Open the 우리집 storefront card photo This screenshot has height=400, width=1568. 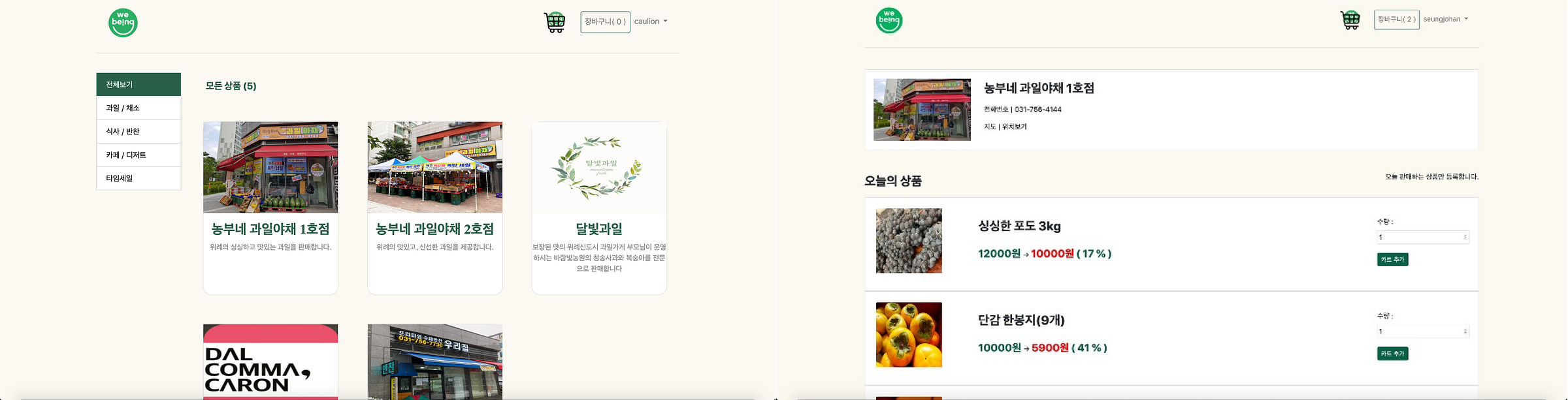click(435, 362)
